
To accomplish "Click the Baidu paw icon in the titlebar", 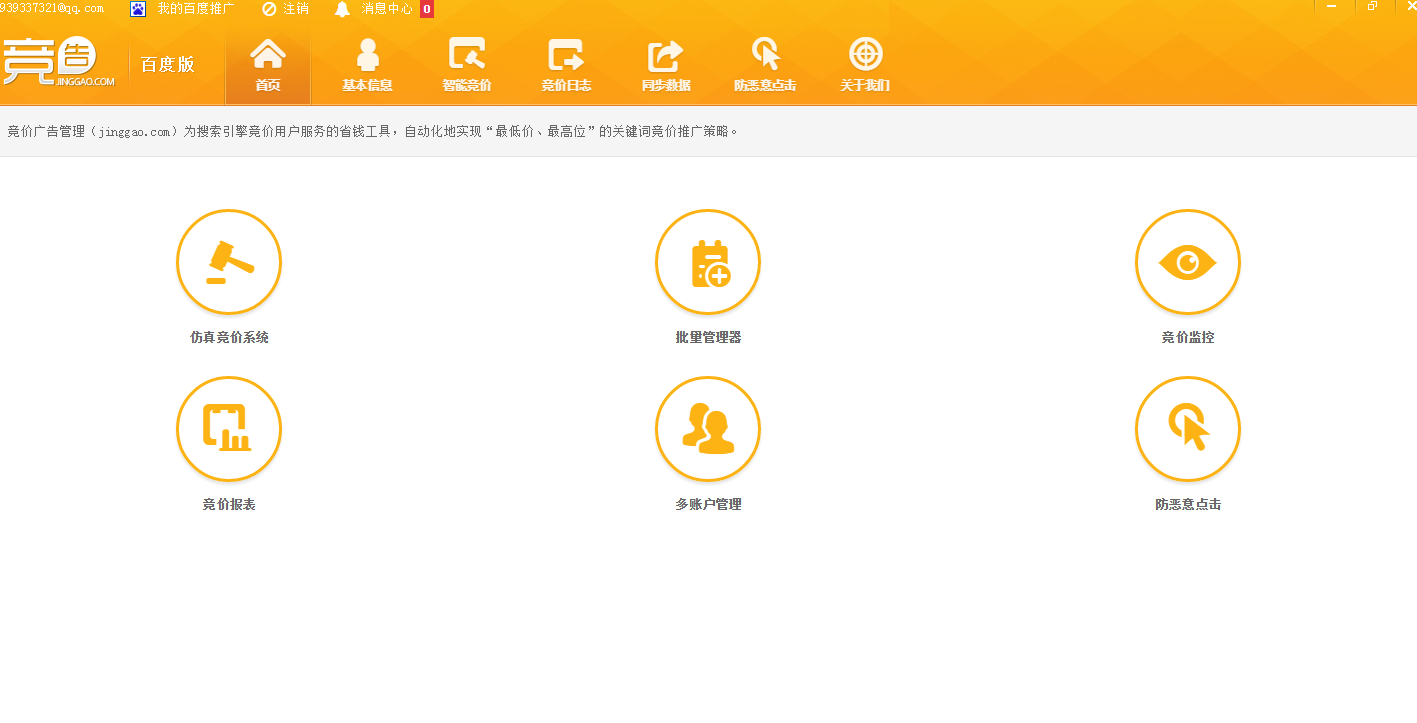I will tap(135, 9).
